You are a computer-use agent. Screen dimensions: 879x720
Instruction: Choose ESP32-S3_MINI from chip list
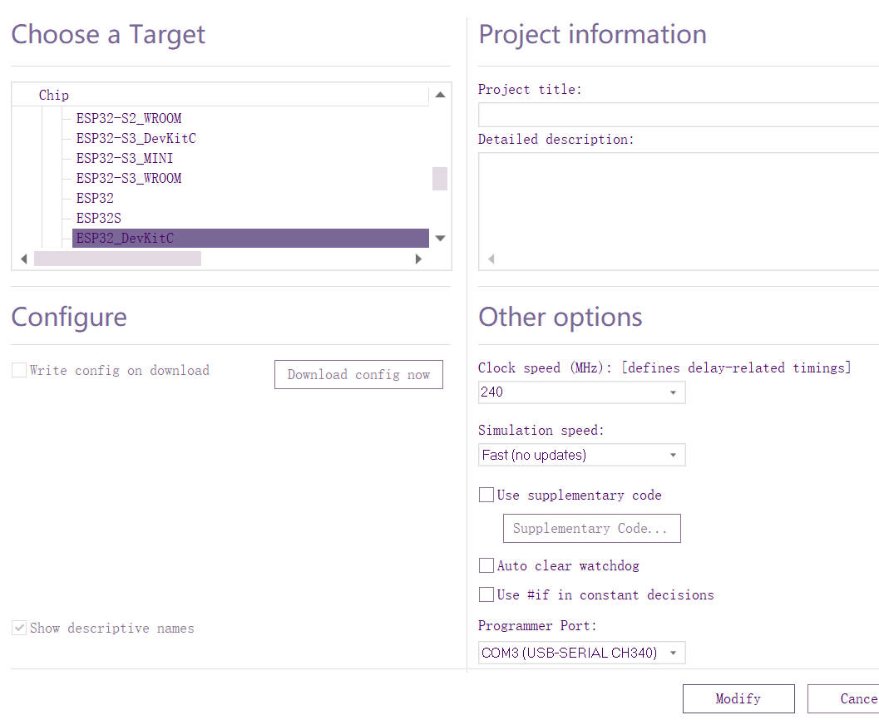tap(125, 158)
